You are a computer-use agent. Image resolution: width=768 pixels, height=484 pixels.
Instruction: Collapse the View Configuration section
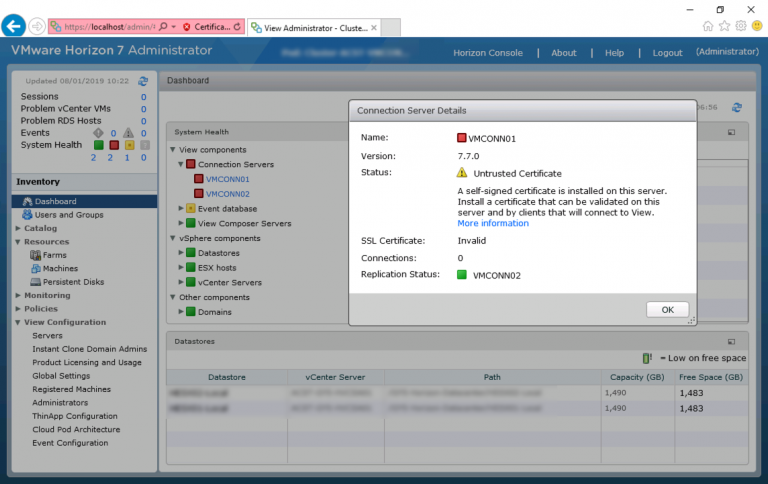[18, 322]
